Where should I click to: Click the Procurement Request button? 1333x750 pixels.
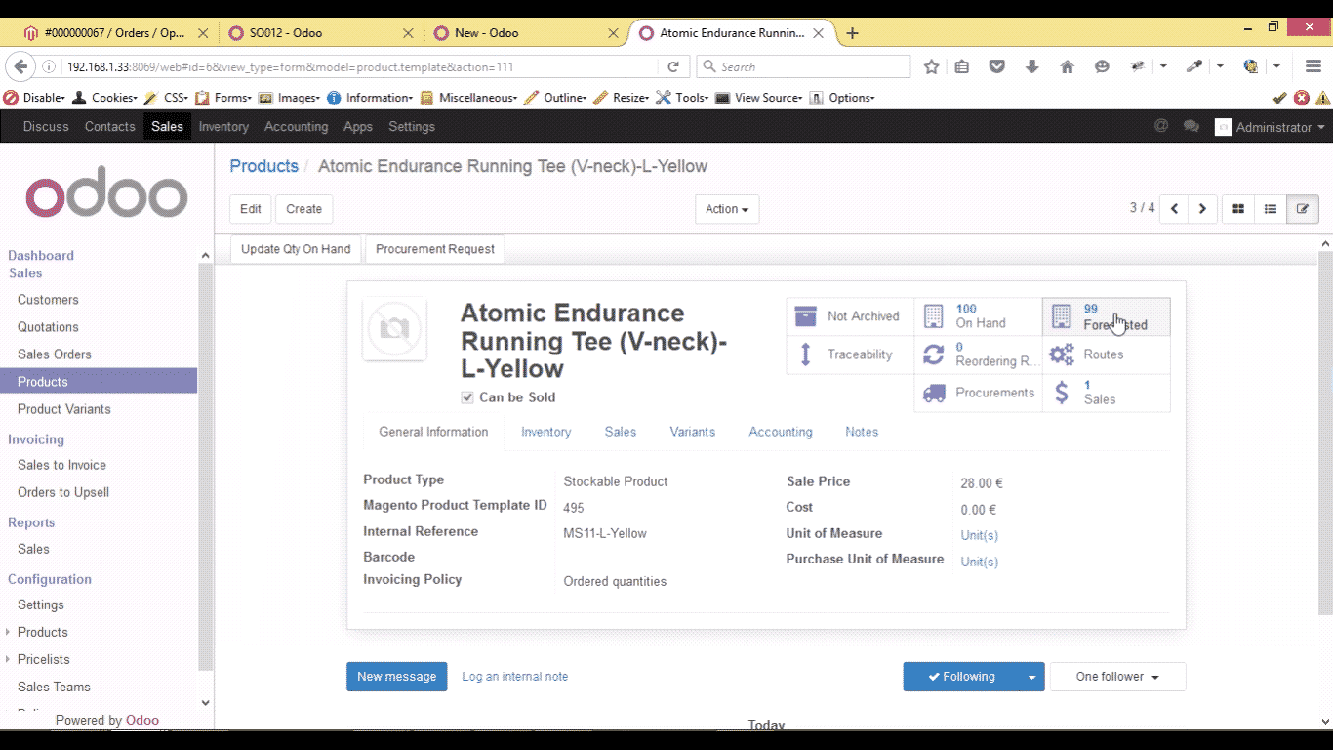435,249
